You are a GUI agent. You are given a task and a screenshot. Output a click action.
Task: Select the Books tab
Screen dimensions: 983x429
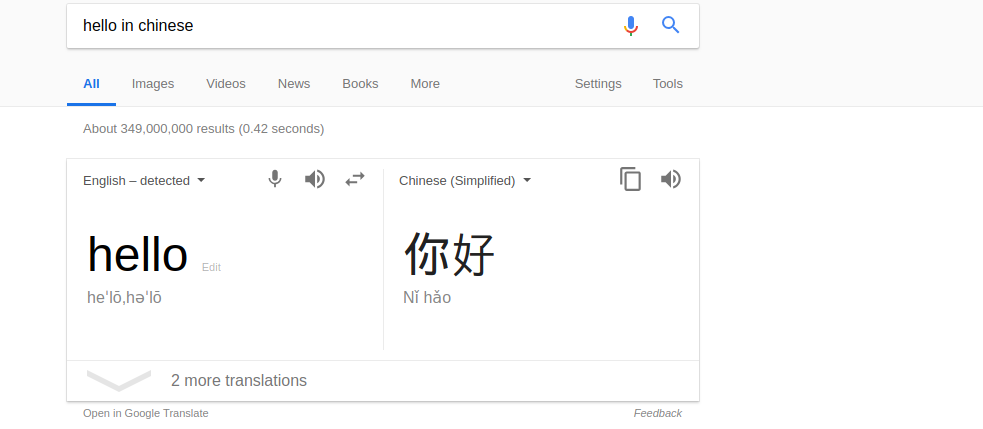point(360,84)
